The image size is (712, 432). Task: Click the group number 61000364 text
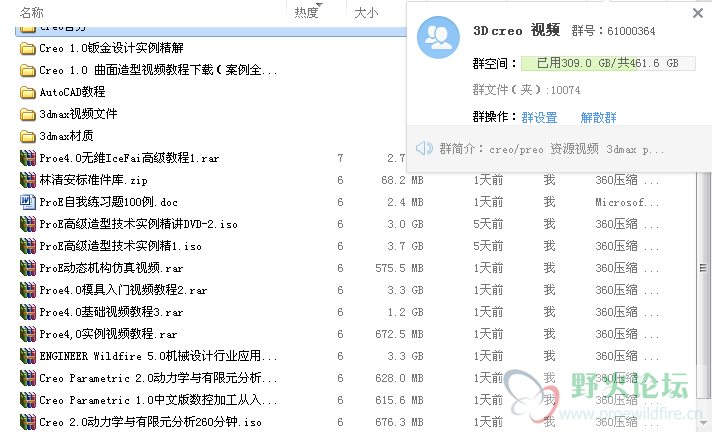tap(631, 31)
